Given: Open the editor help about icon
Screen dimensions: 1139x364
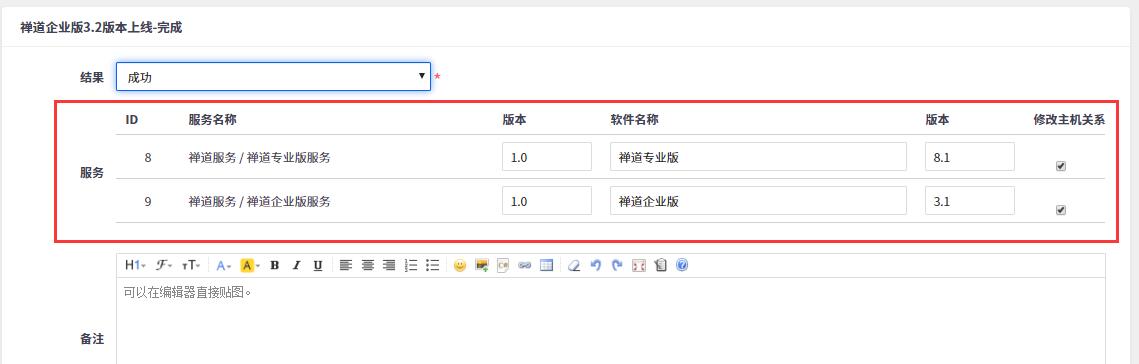Looking at the screenshot, I should tap(681, 266).
